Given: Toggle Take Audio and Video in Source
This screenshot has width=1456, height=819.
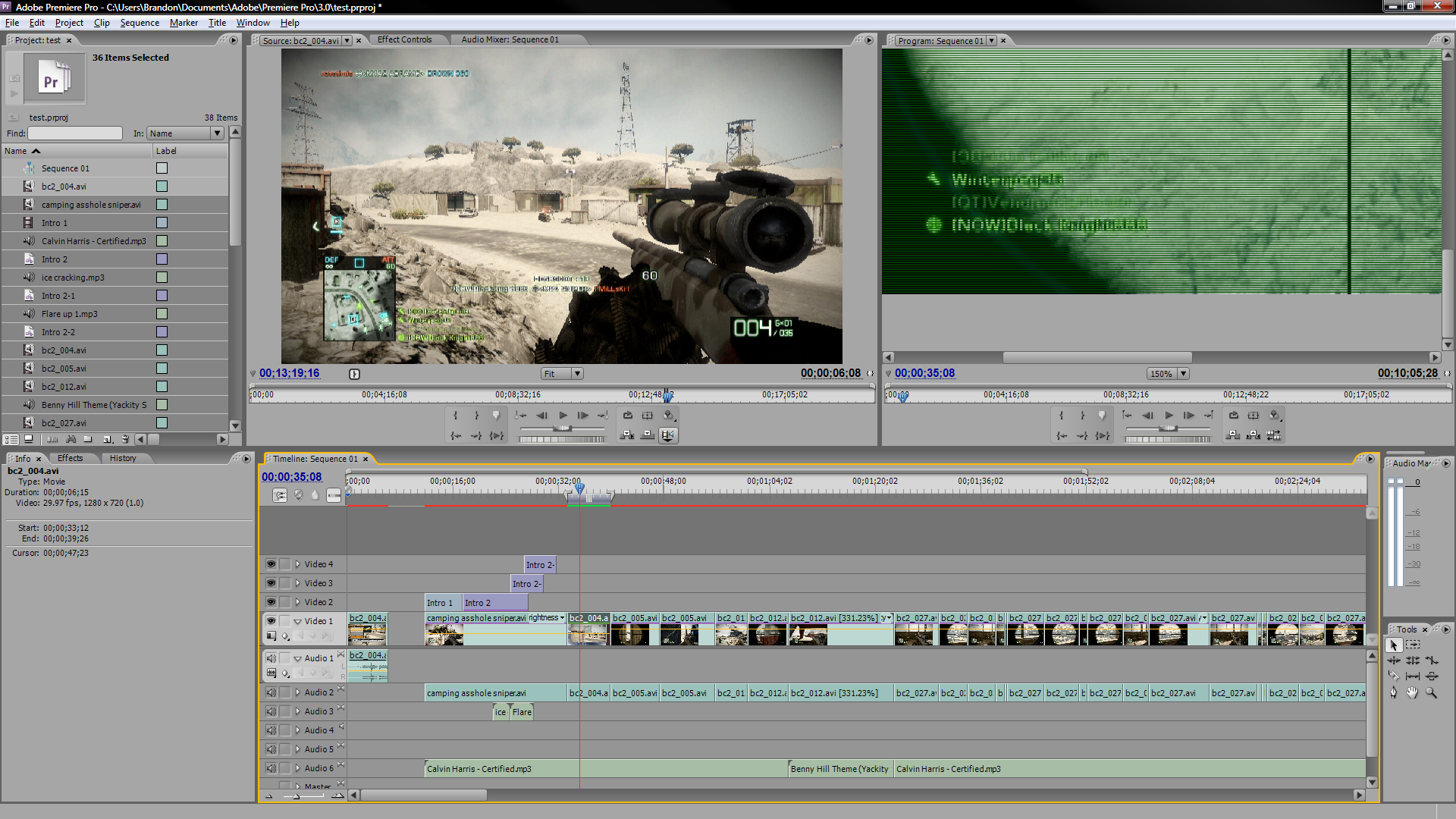Looking at the screenshot, I should pos(667,435).
